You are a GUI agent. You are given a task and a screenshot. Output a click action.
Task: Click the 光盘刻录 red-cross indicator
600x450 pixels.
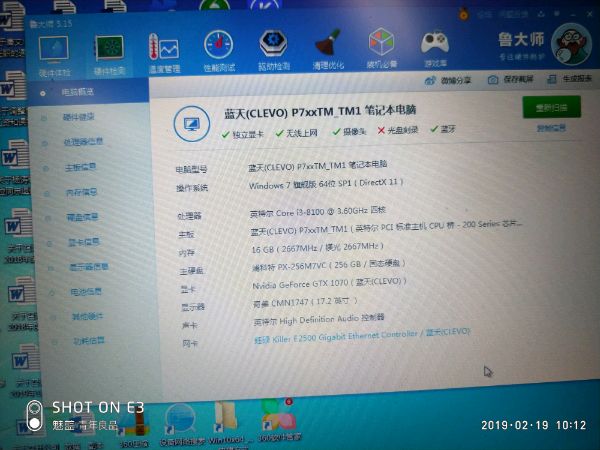tap(398, 130)
